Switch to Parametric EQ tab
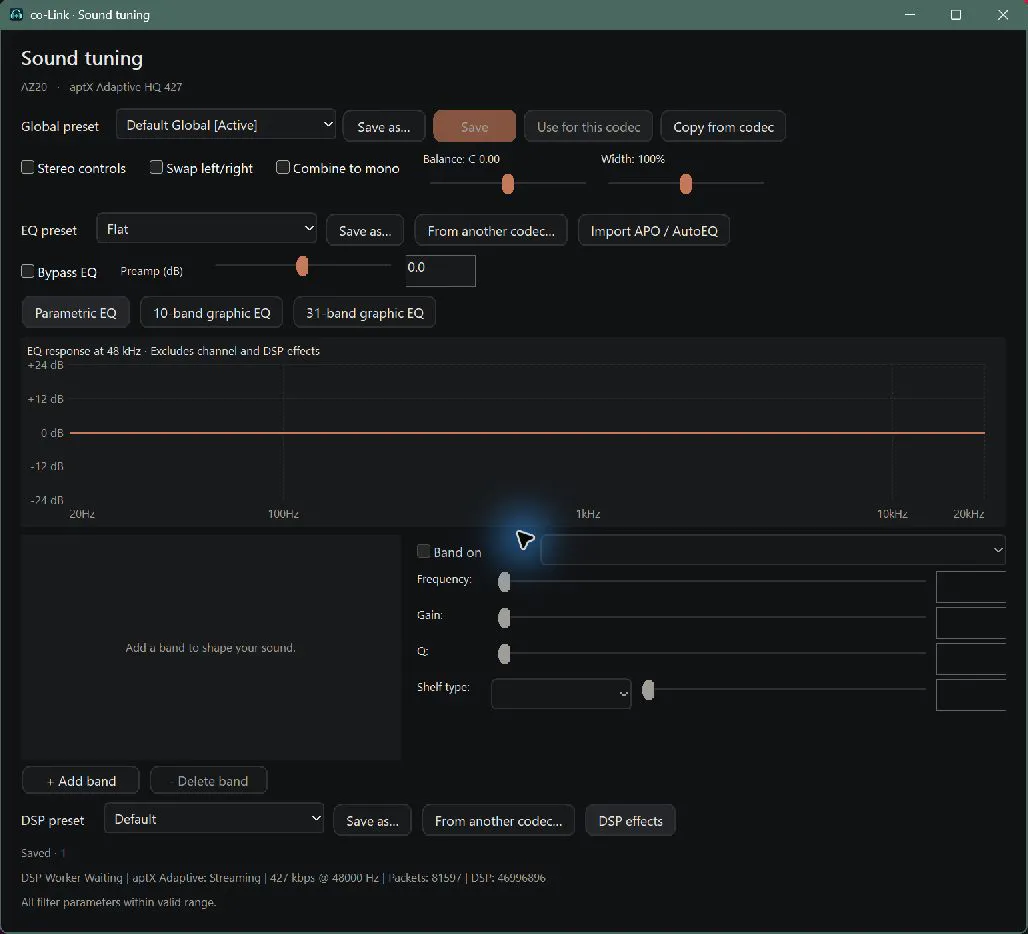 click(76, 313)
